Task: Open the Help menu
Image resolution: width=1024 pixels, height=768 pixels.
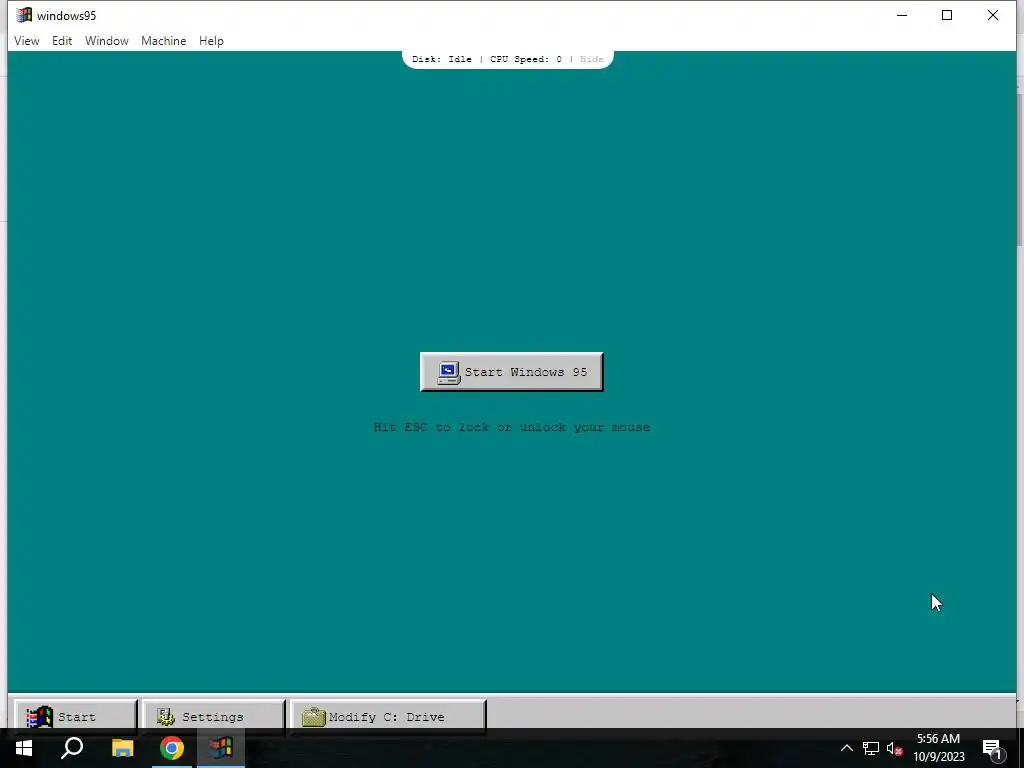Action: click(x=211, y=40)
